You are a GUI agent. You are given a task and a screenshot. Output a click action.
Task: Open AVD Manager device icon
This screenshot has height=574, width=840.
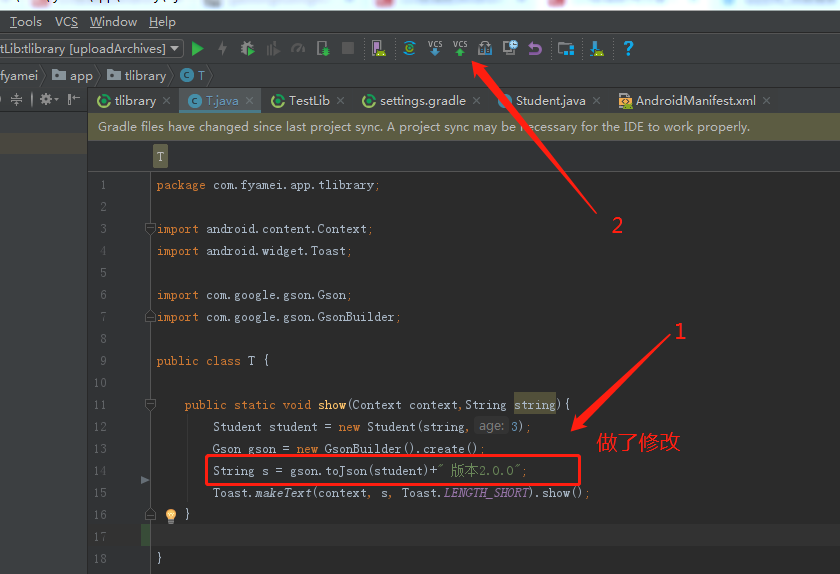tap(379, 49)
